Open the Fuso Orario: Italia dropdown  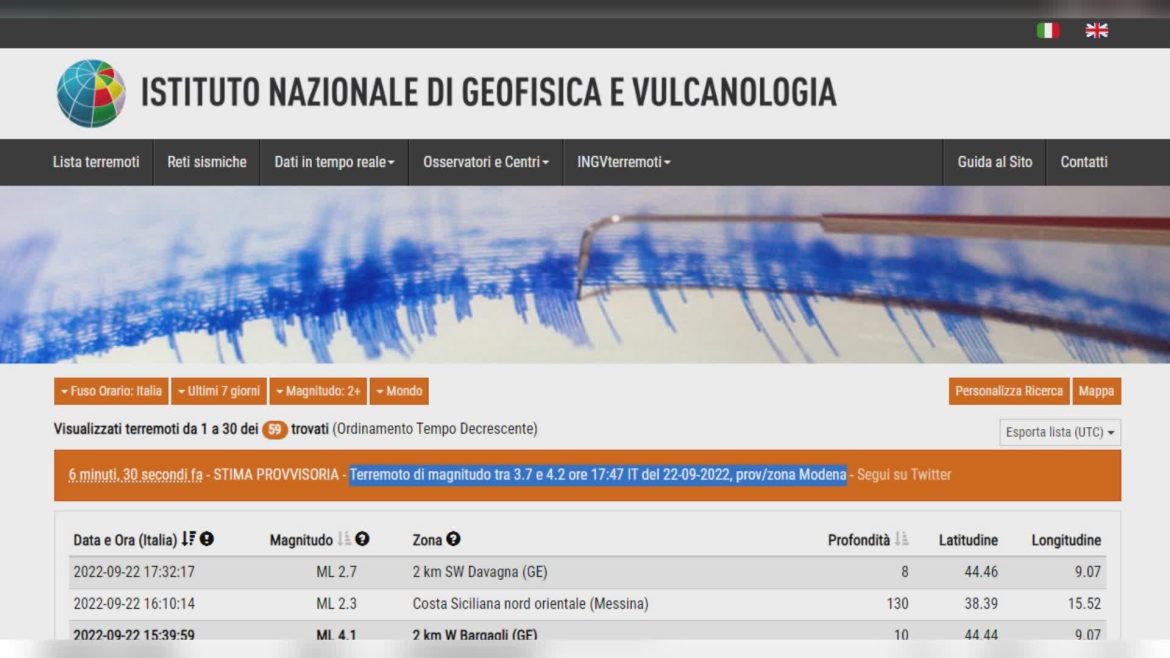[111, 391]
